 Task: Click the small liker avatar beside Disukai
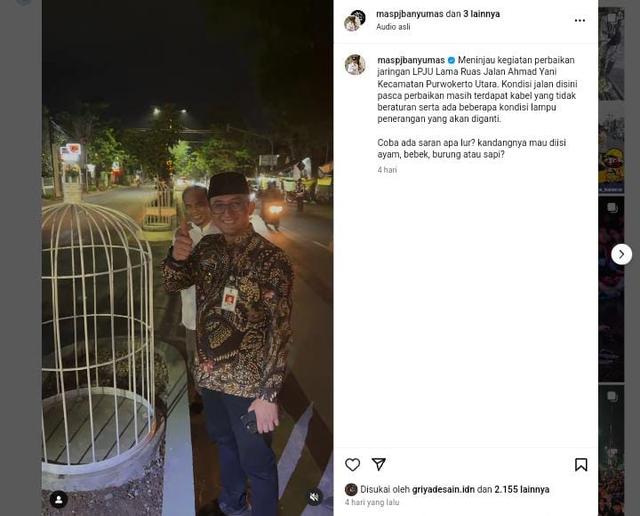click(x=351, y=489)
